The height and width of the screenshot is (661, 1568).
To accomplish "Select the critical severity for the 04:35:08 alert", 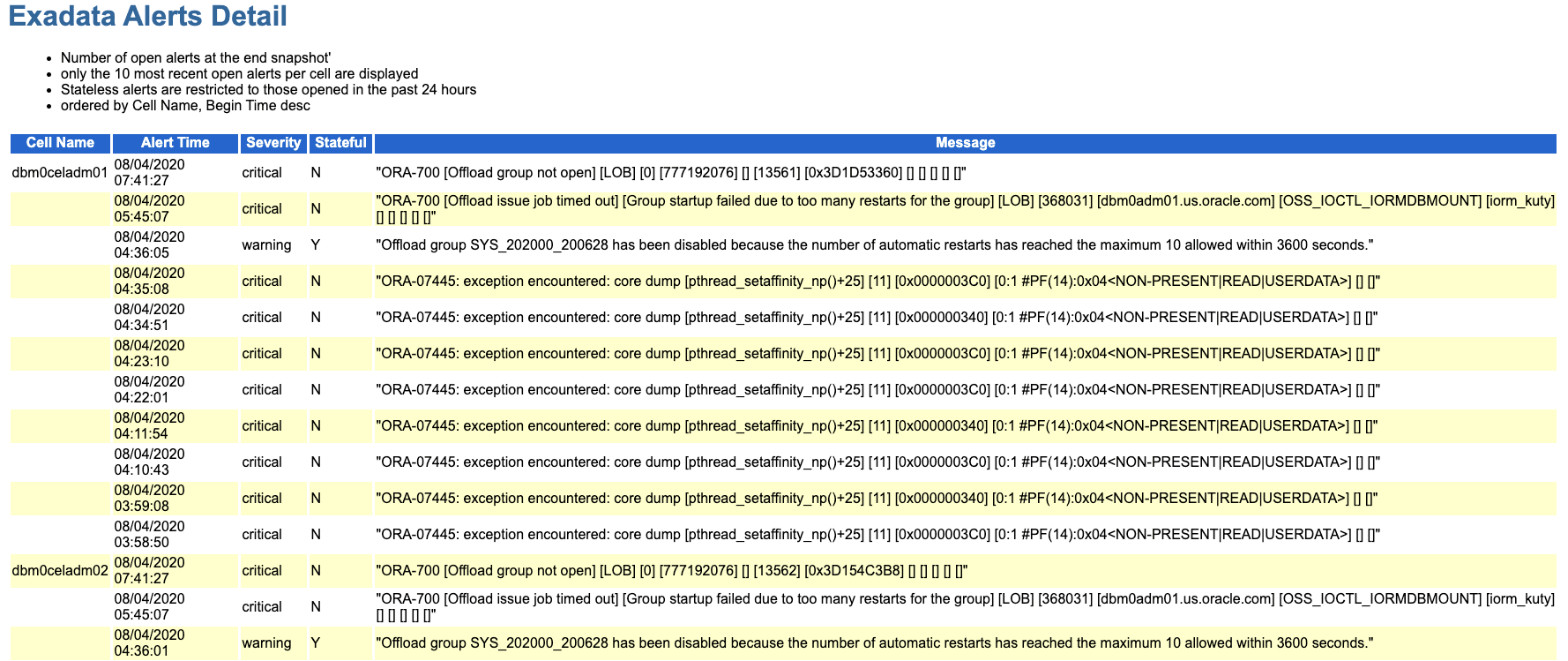I will [x=262, y=282].
